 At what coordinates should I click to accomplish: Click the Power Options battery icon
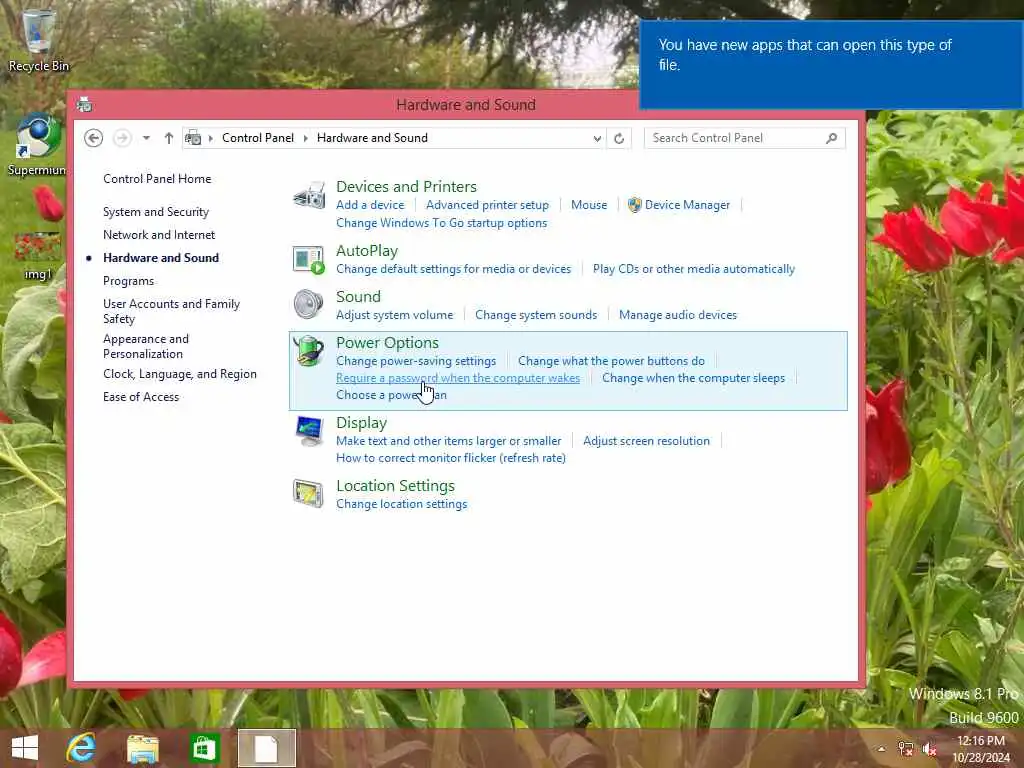point(308,350)
